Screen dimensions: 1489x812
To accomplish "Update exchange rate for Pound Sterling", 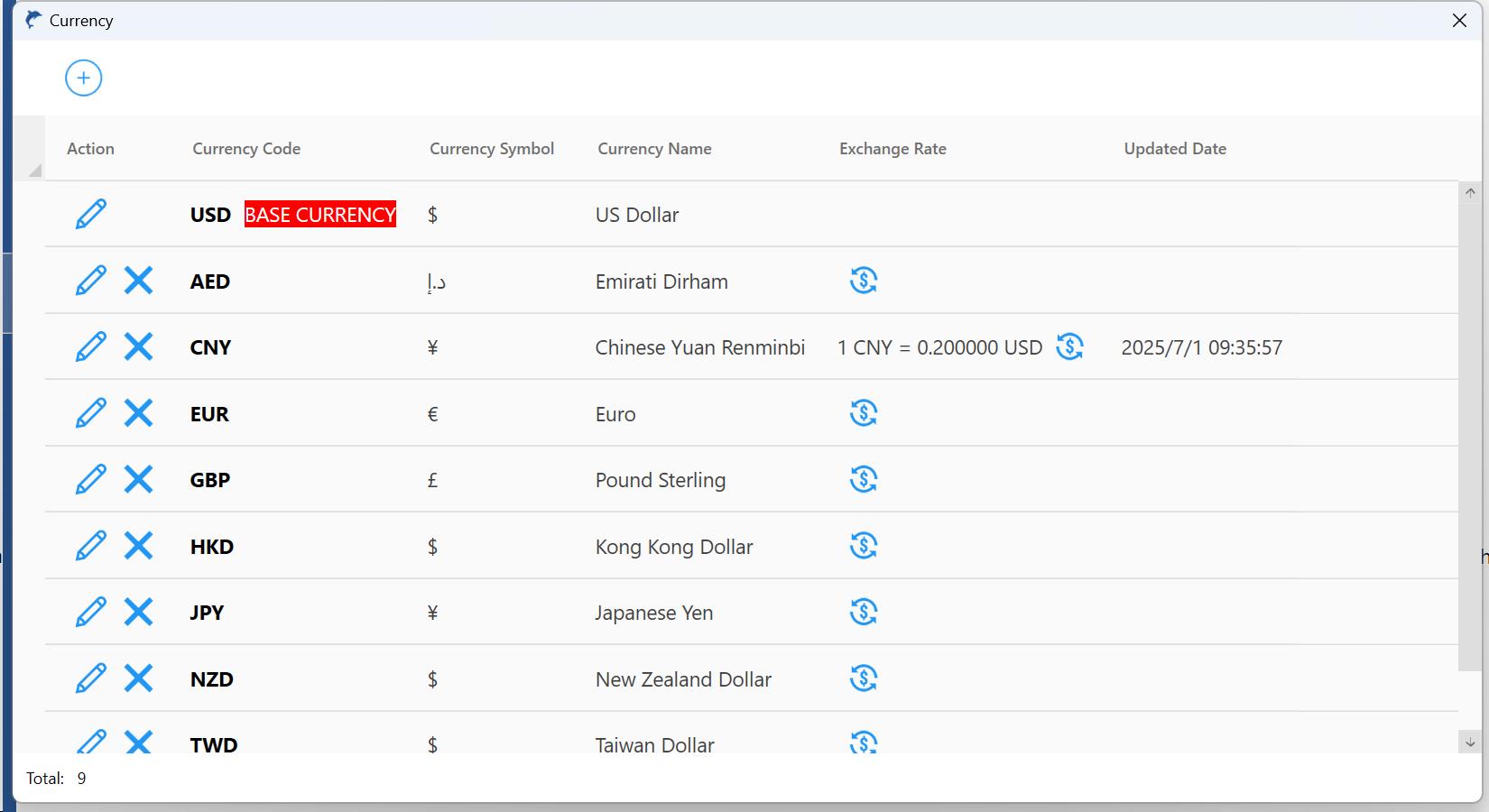I will [863, 479].
